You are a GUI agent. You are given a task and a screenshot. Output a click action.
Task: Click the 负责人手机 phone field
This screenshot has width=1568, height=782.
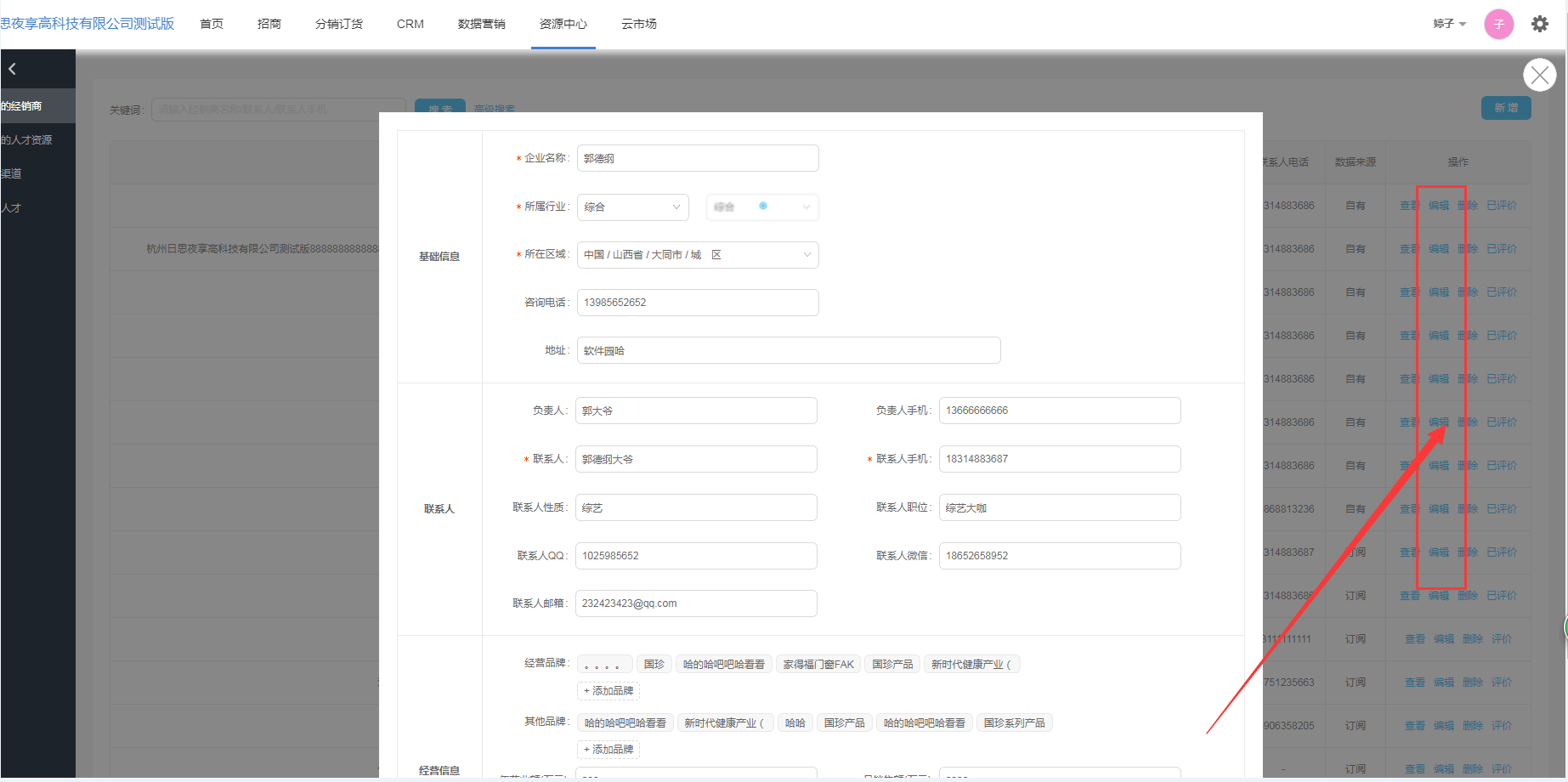tap(1059, 411)
